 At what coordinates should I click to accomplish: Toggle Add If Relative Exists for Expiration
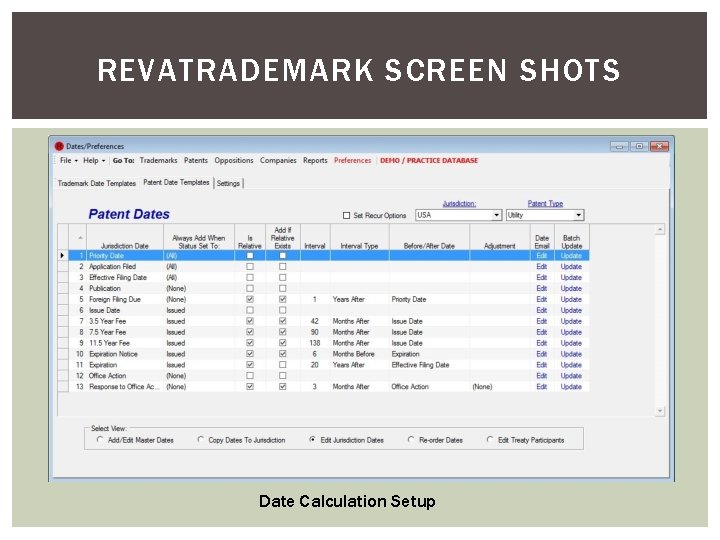pos(282,365)
